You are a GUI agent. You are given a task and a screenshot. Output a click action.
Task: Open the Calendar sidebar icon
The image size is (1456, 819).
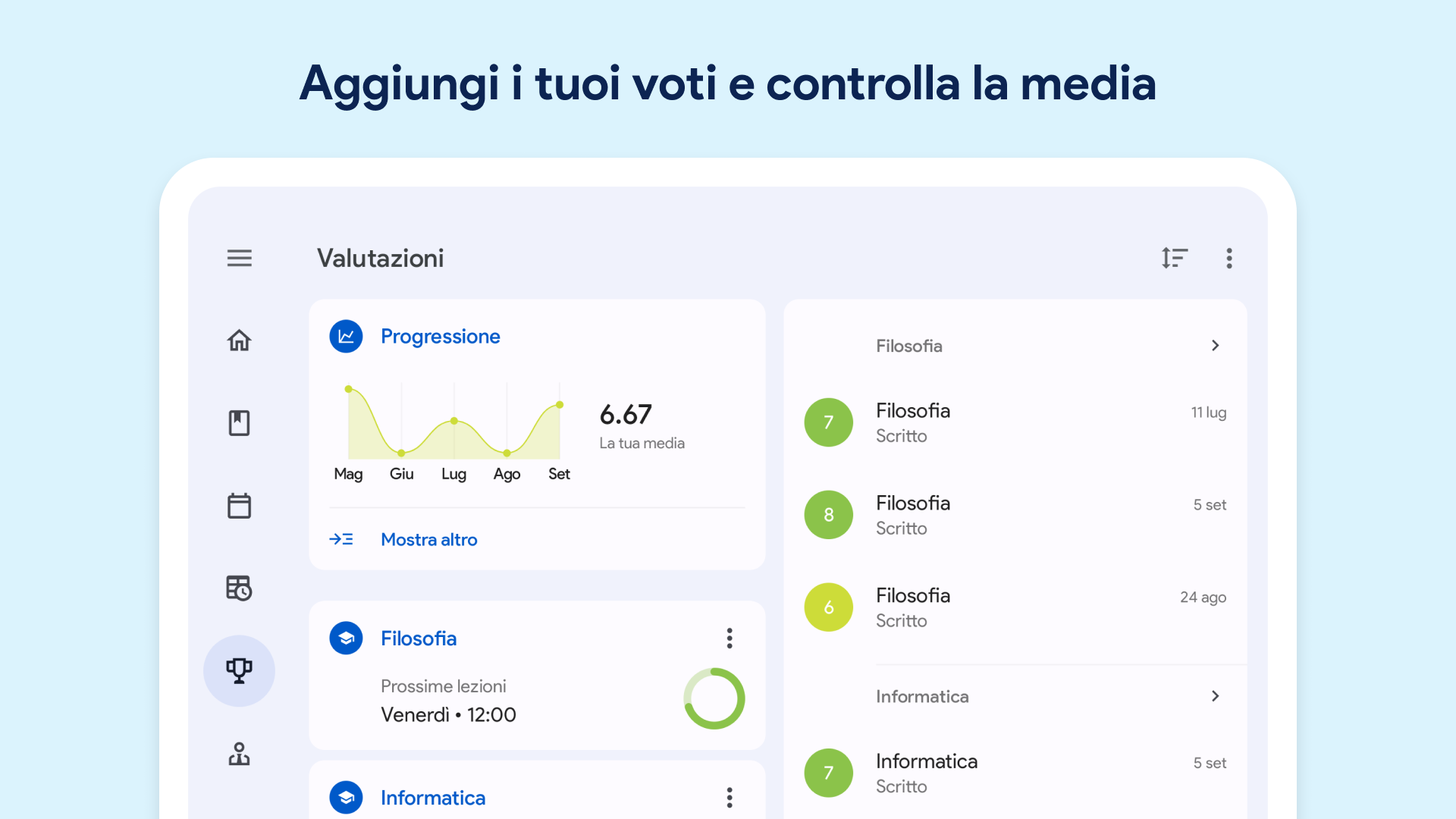pos(239,506)
